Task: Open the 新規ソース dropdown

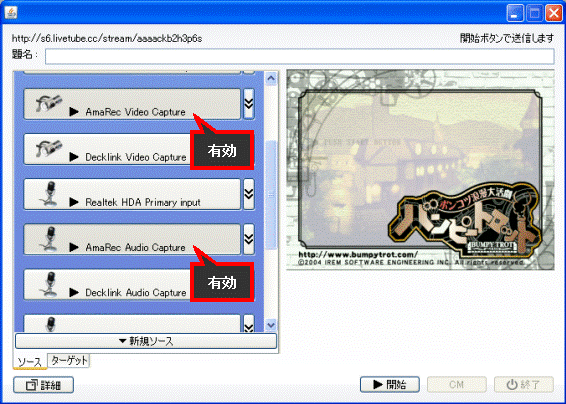Action: 146,341
